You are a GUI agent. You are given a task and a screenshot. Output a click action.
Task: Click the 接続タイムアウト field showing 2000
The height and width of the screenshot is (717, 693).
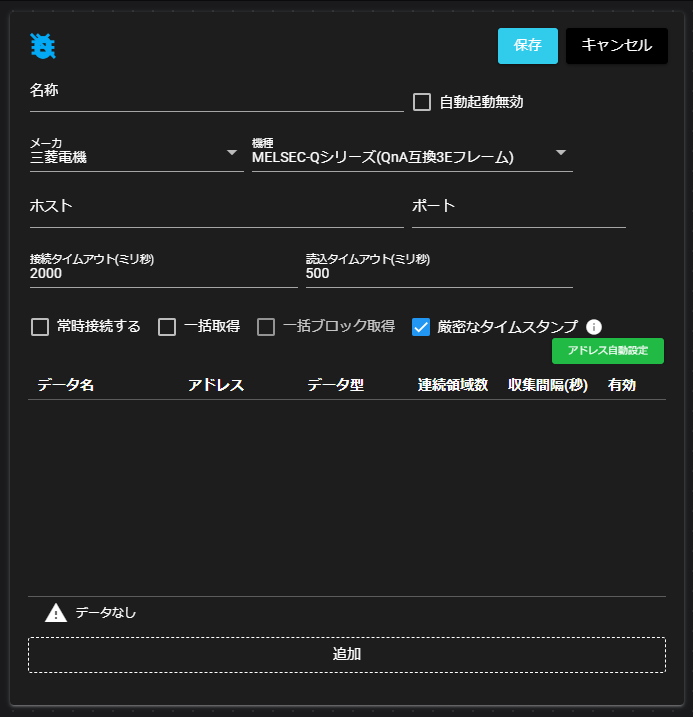click(x=163, y=274)
